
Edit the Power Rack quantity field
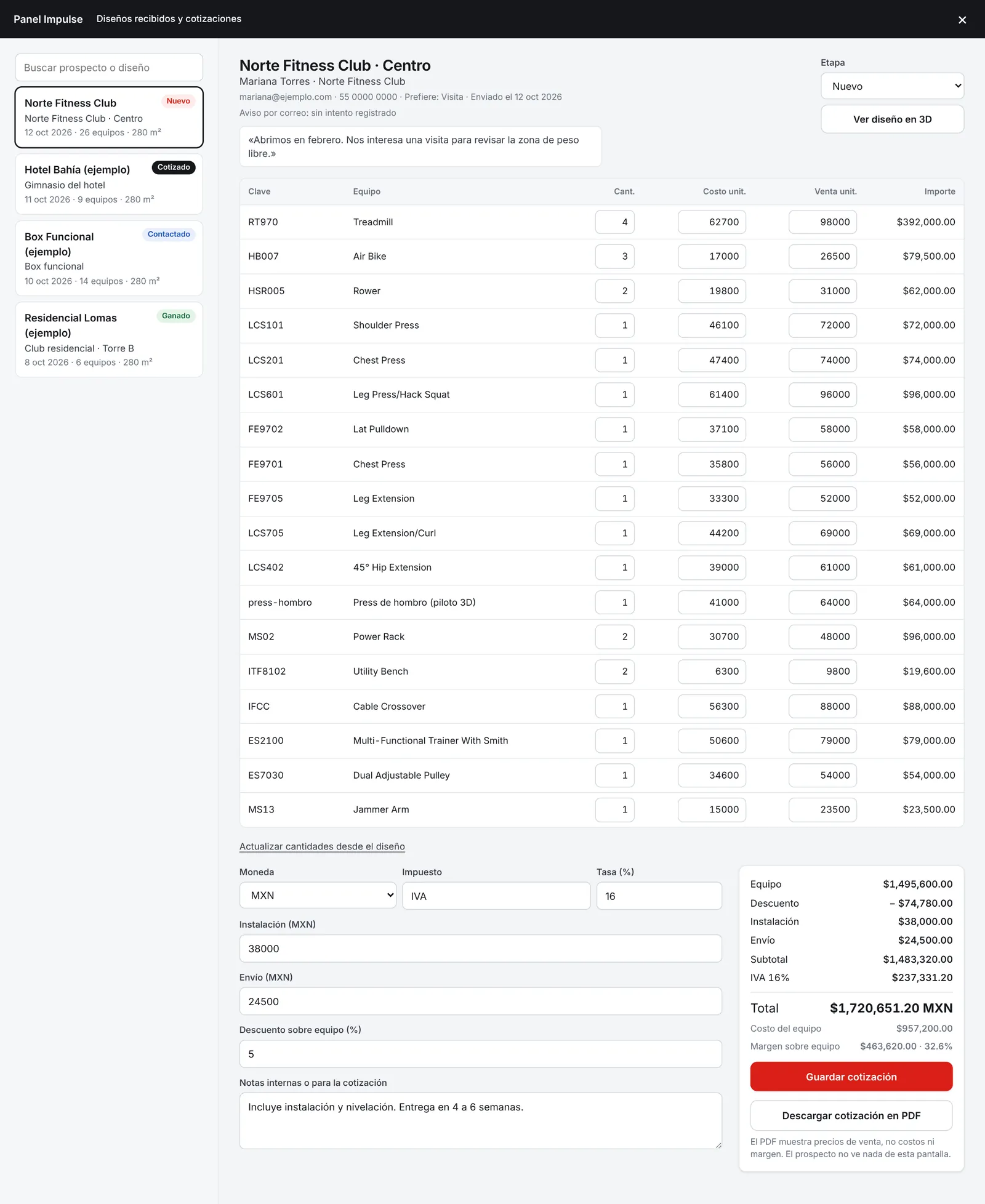tap(614, 636)
